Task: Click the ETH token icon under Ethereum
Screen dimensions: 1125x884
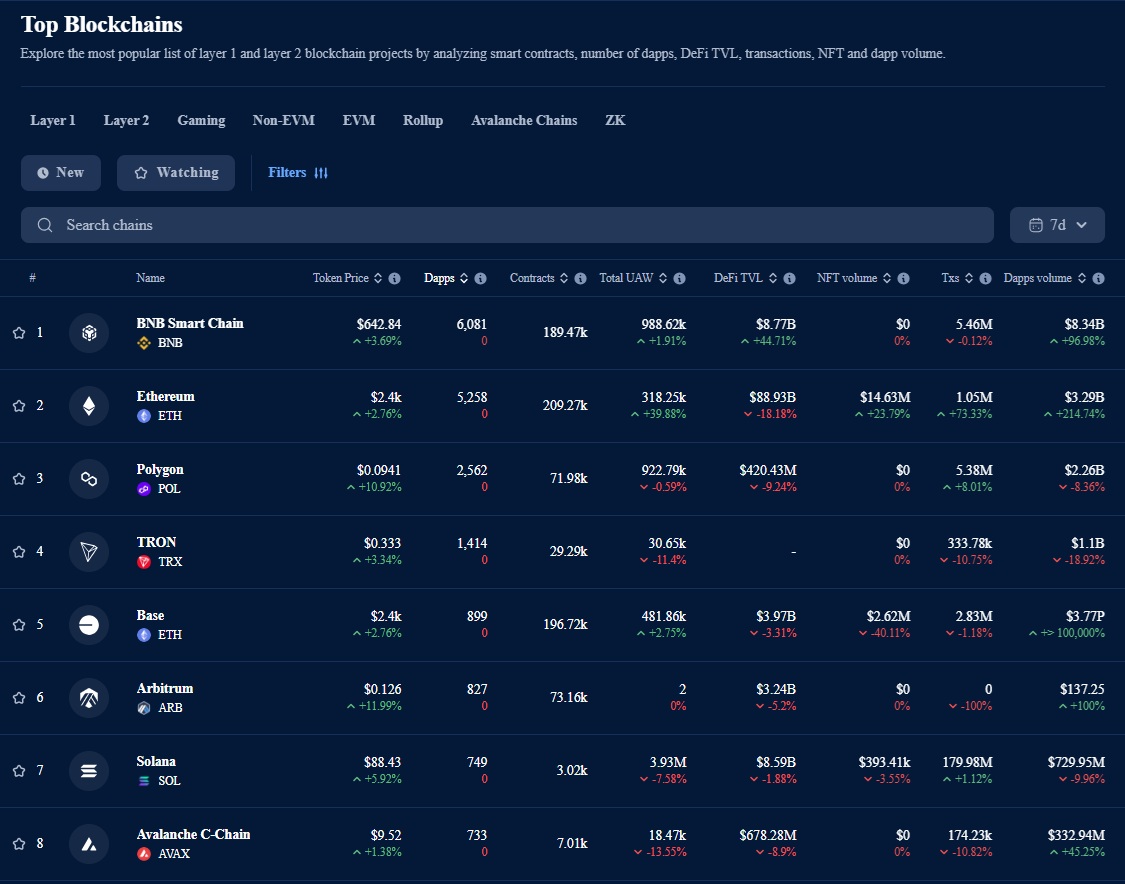Action: point(144,416)
